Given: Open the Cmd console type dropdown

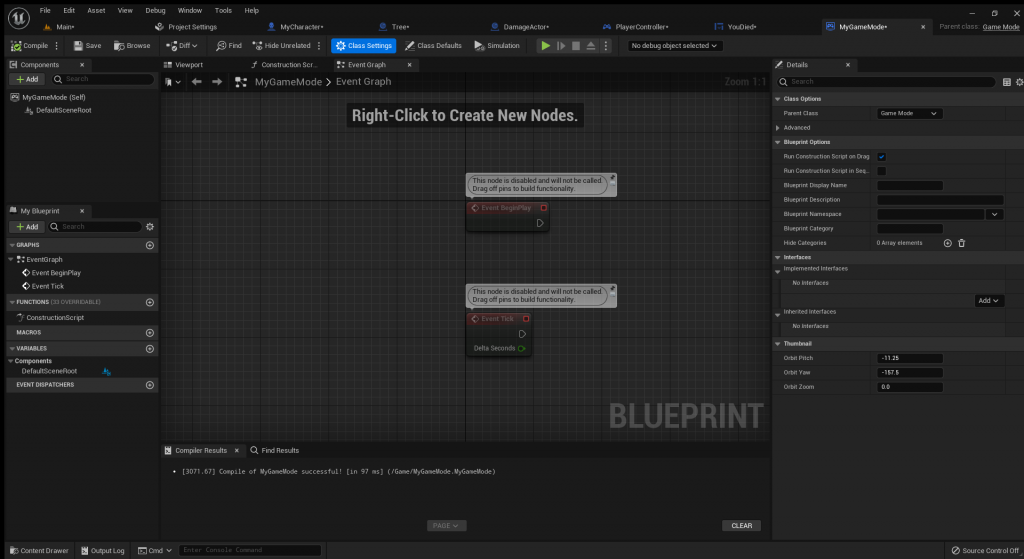Looking at the screenshot, I should coord(155,551).
